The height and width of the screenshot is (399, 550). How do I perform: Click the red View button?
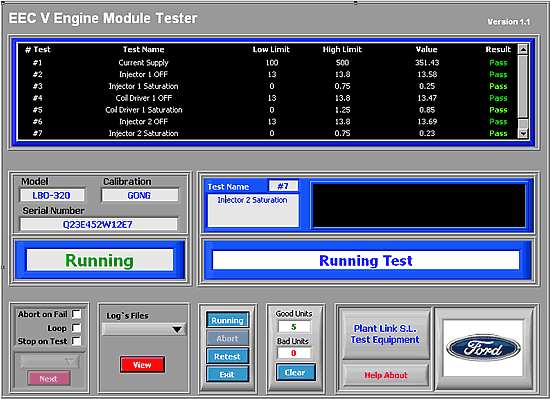[142, 365]
